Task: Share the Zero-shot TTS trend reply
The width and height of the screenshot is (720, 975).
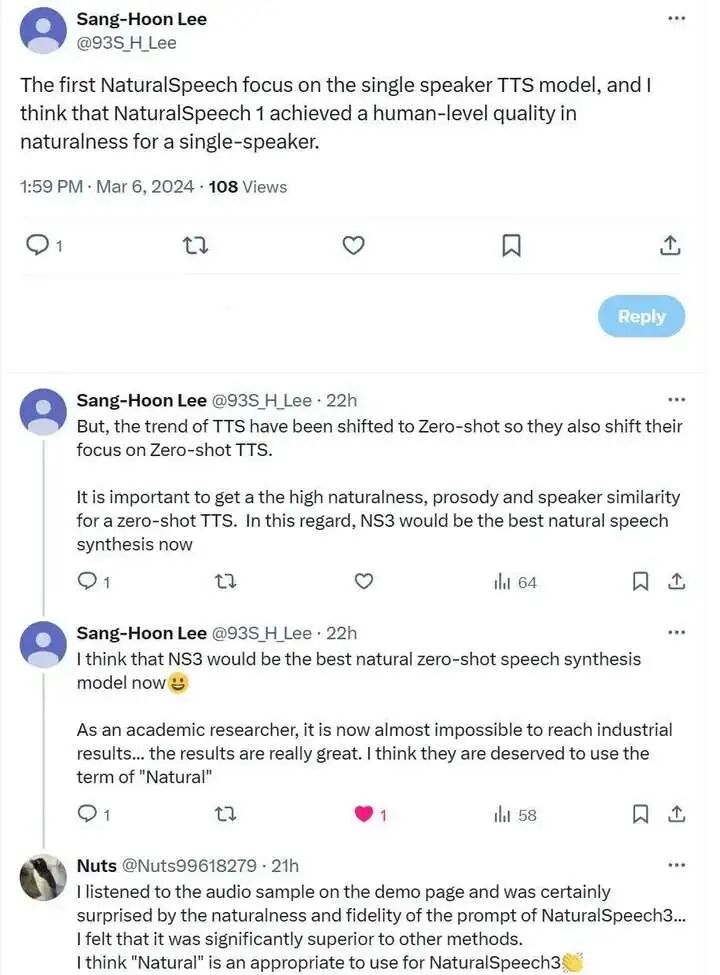Action: point(676,581)
